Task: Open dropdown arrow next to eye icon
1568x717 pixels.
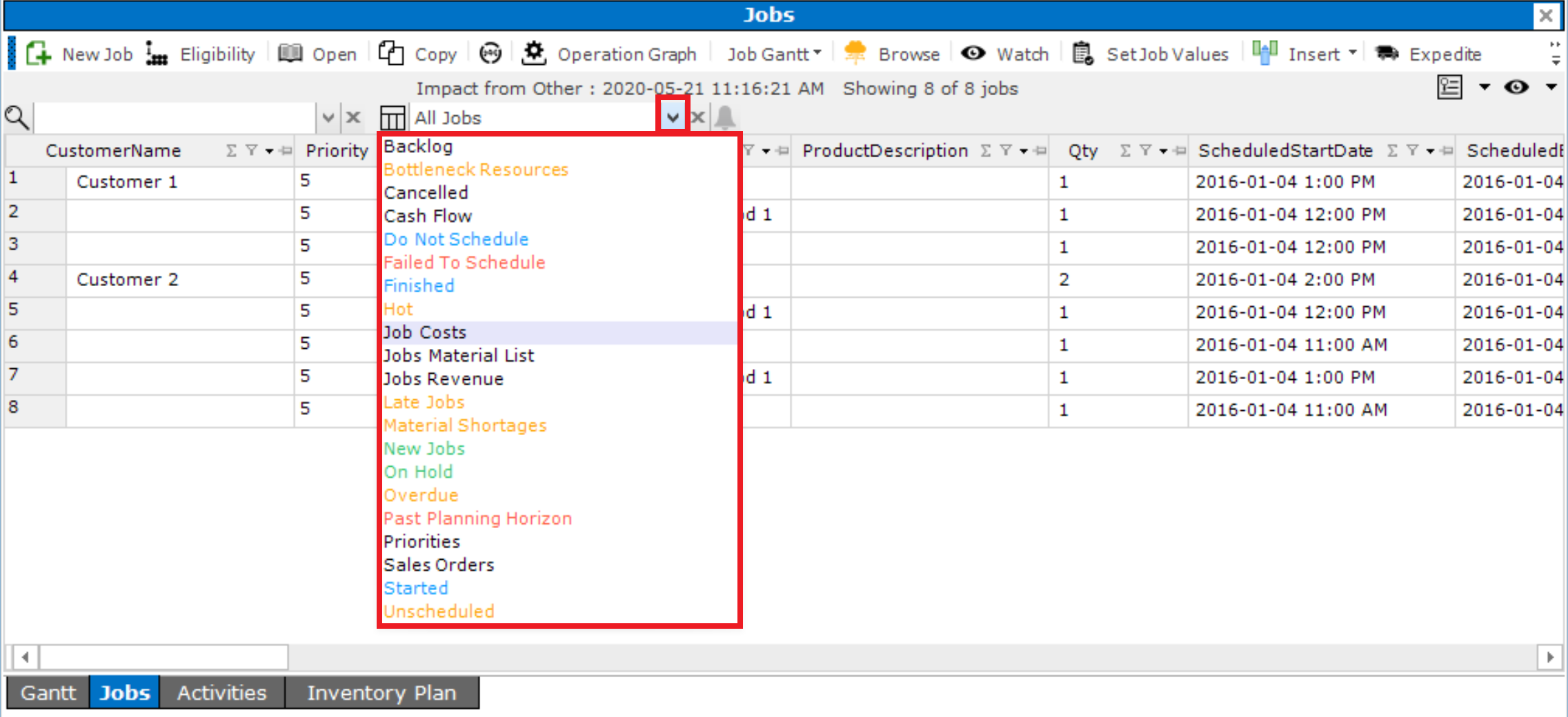Action: point(1551,88)
